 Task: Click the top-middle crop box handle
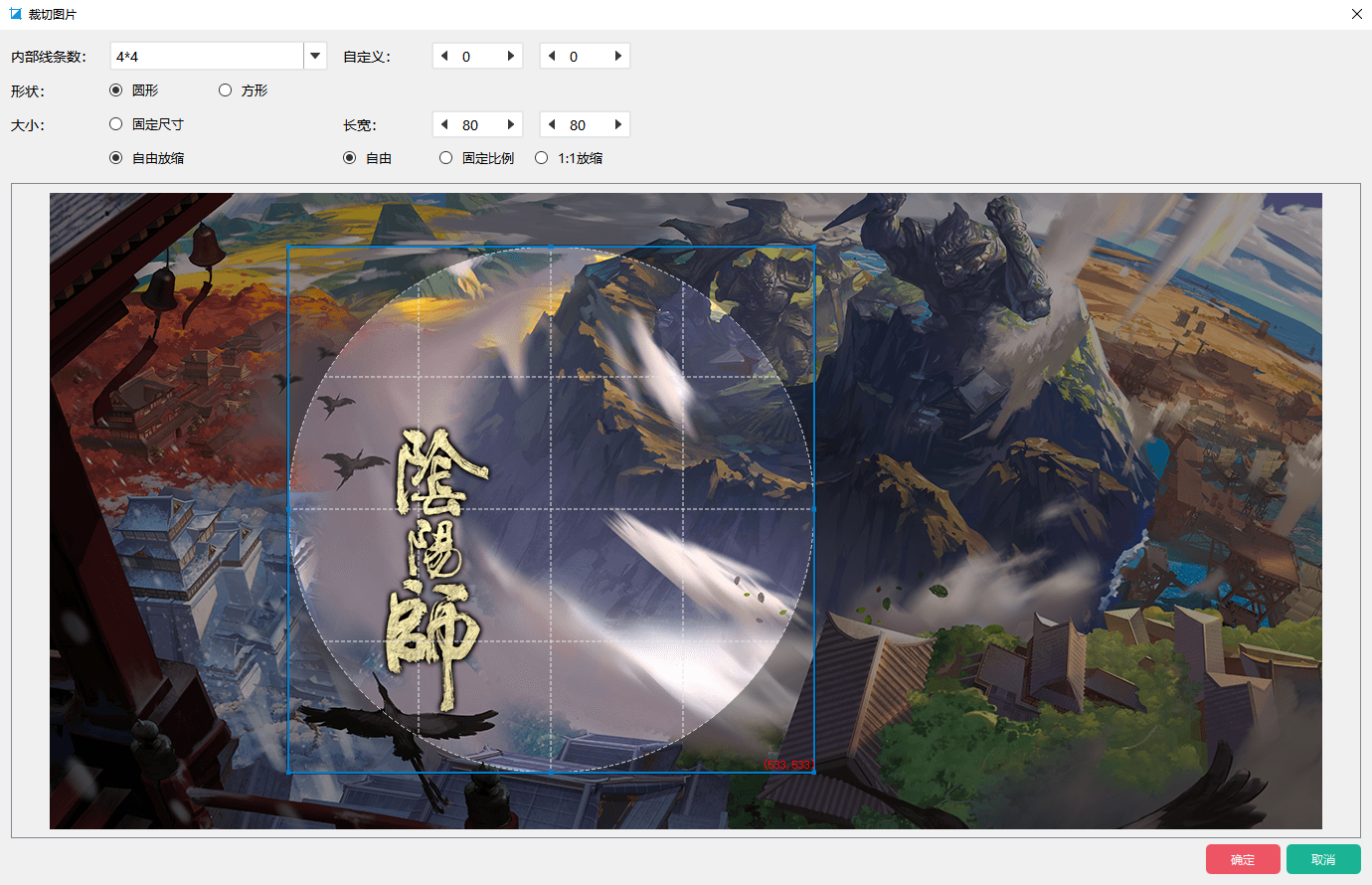click(551, 247)
